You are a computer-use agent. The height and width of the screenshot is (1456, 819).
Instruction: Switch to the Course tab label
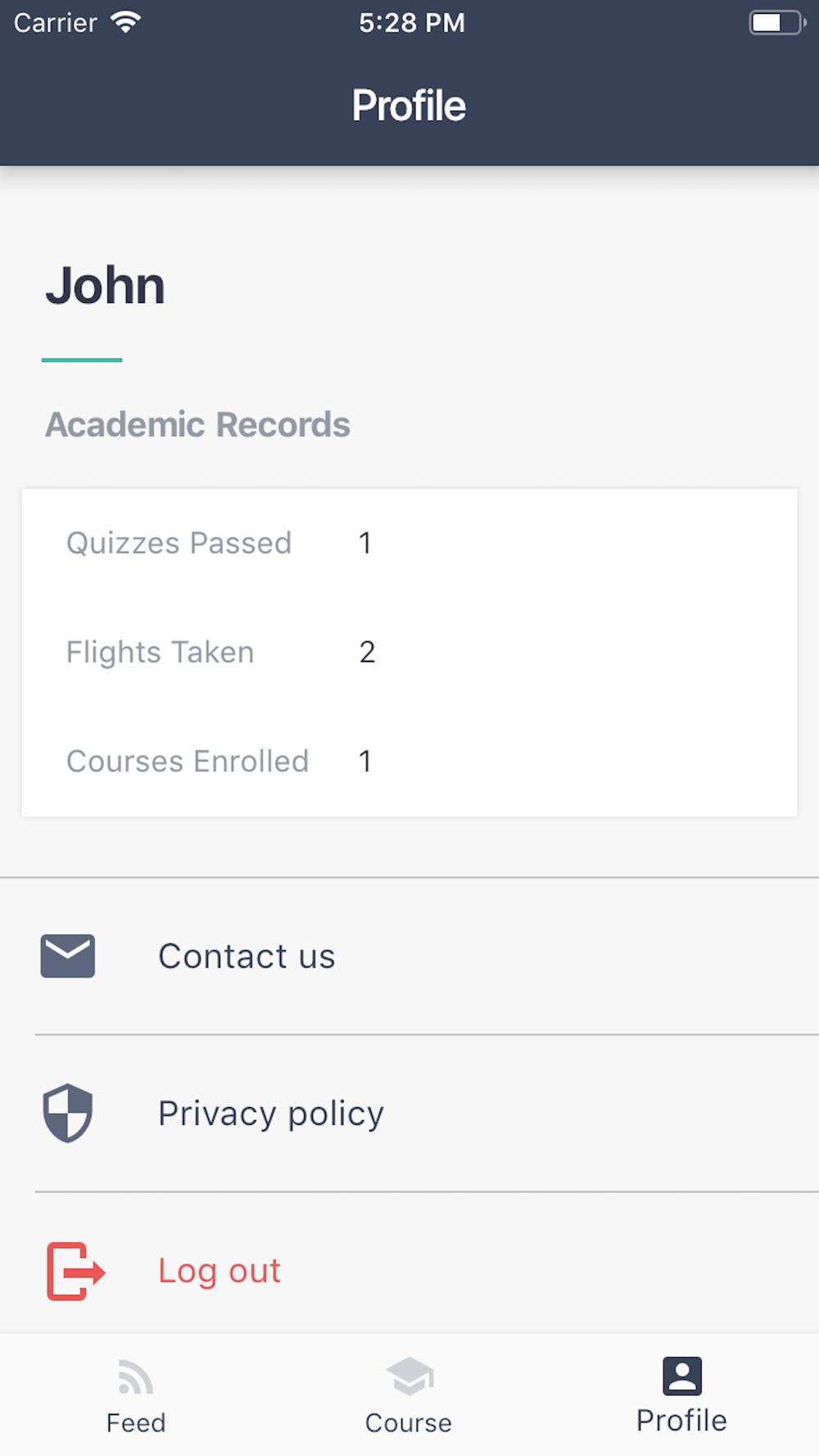[409, 1423]
